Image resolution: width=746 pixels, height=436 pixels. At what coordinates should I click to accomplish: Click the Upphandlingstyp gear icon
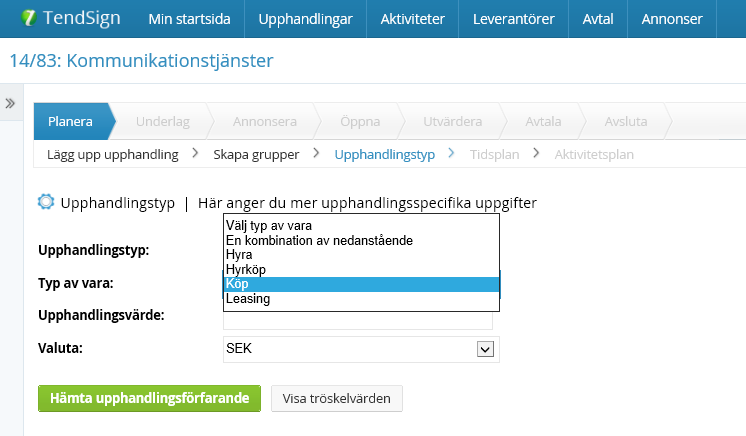tap(46, 202)
